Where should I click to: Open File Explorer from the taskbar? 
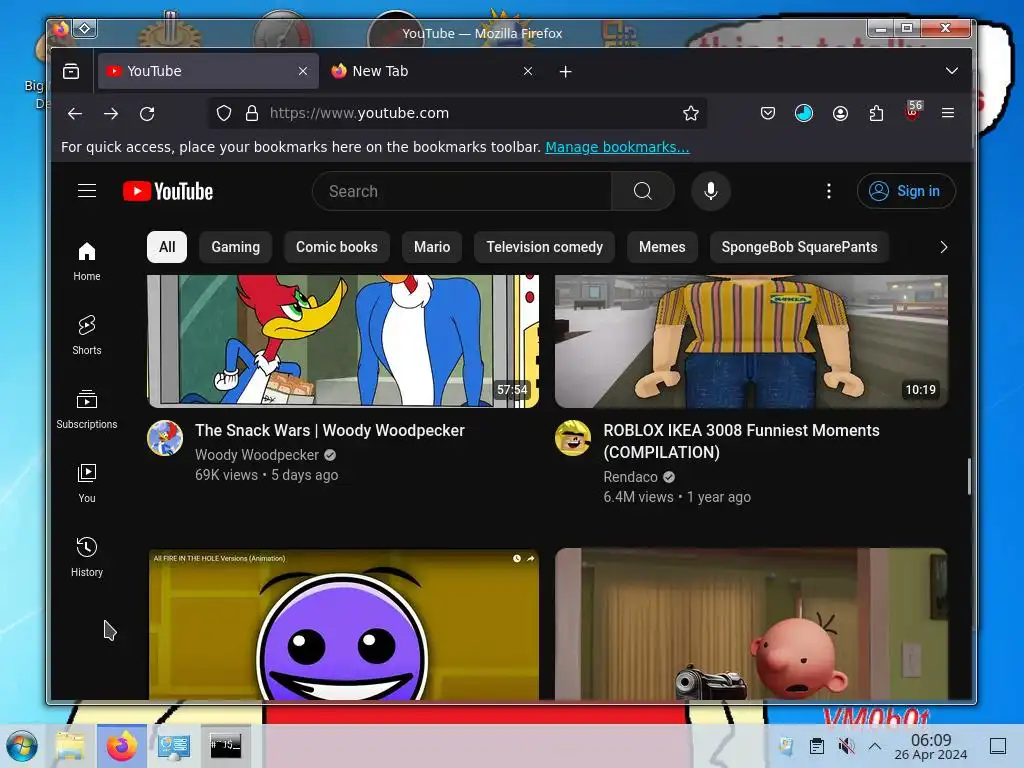click(70, 746)
